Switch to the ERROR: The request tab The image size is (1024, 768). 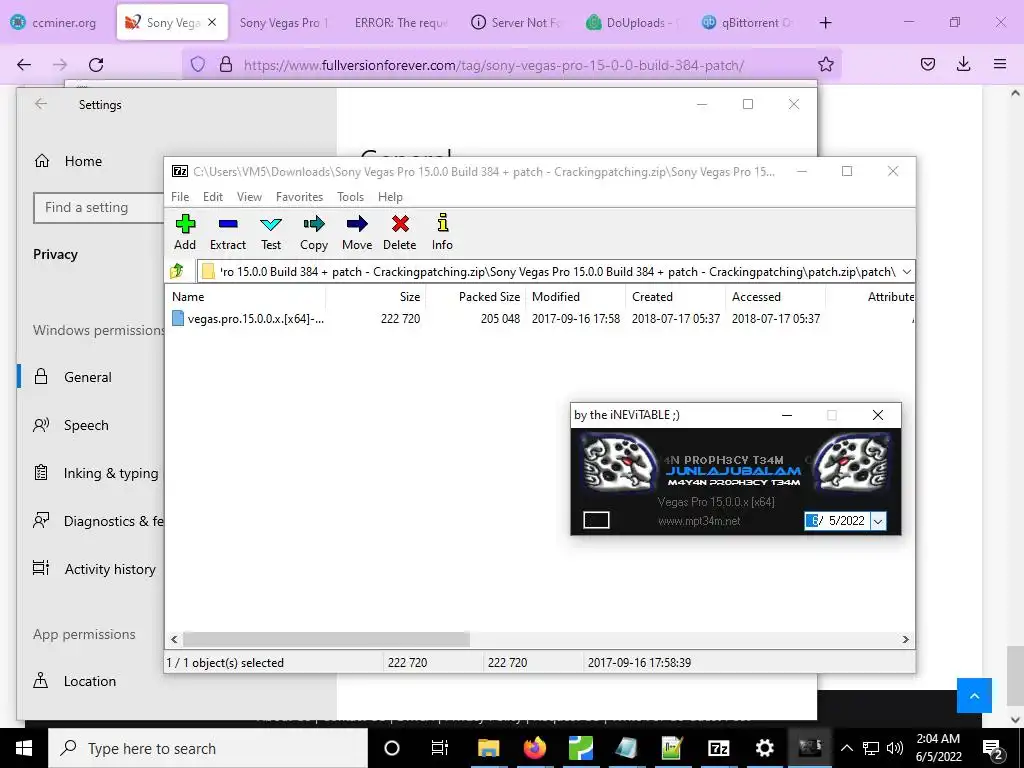(x=400, y=23)
